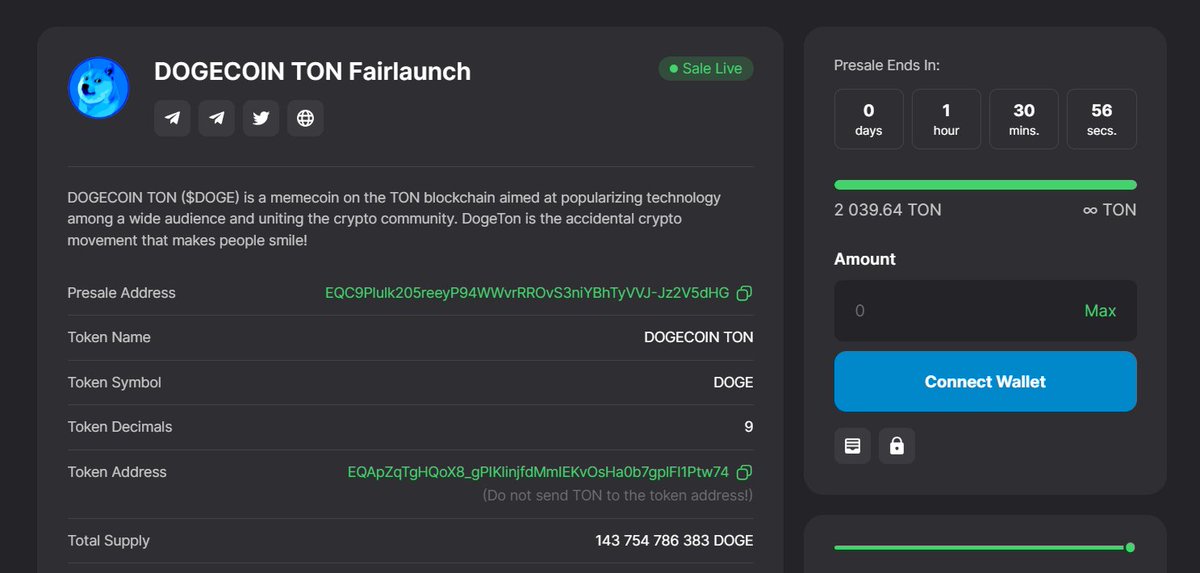The height and width of the screenshot is (573, 1200).
Task: Click the Amount label
Action: tap(865, 259)
